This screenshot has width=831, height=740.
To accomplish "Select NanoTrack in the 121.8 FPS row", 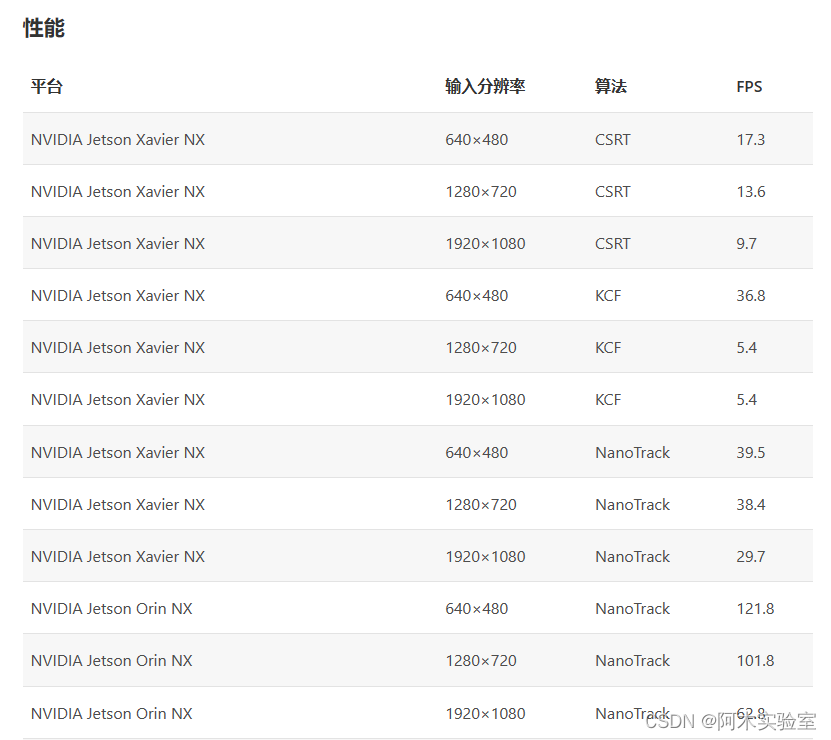I will tap(632, 609).
